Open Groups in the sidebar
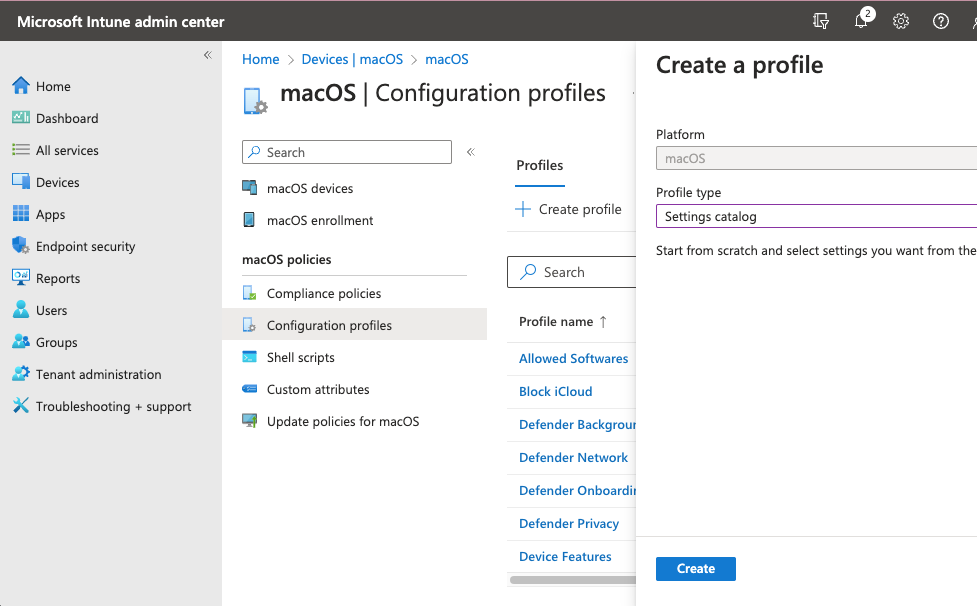The image size is (977, 606). 57,343
